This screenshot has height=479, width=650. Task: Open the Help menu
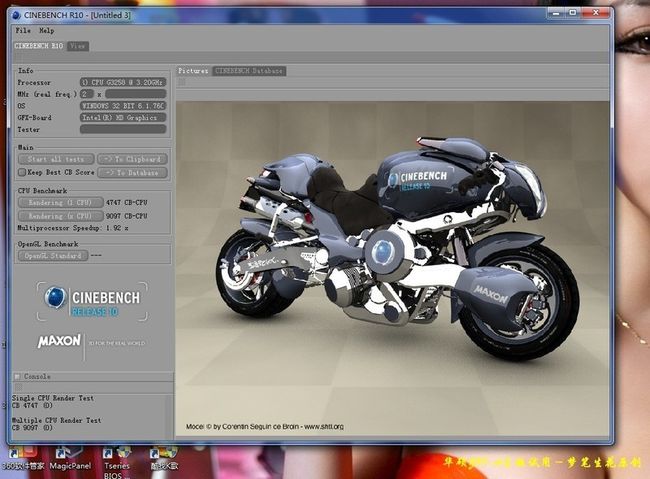[x=47, y=30]
